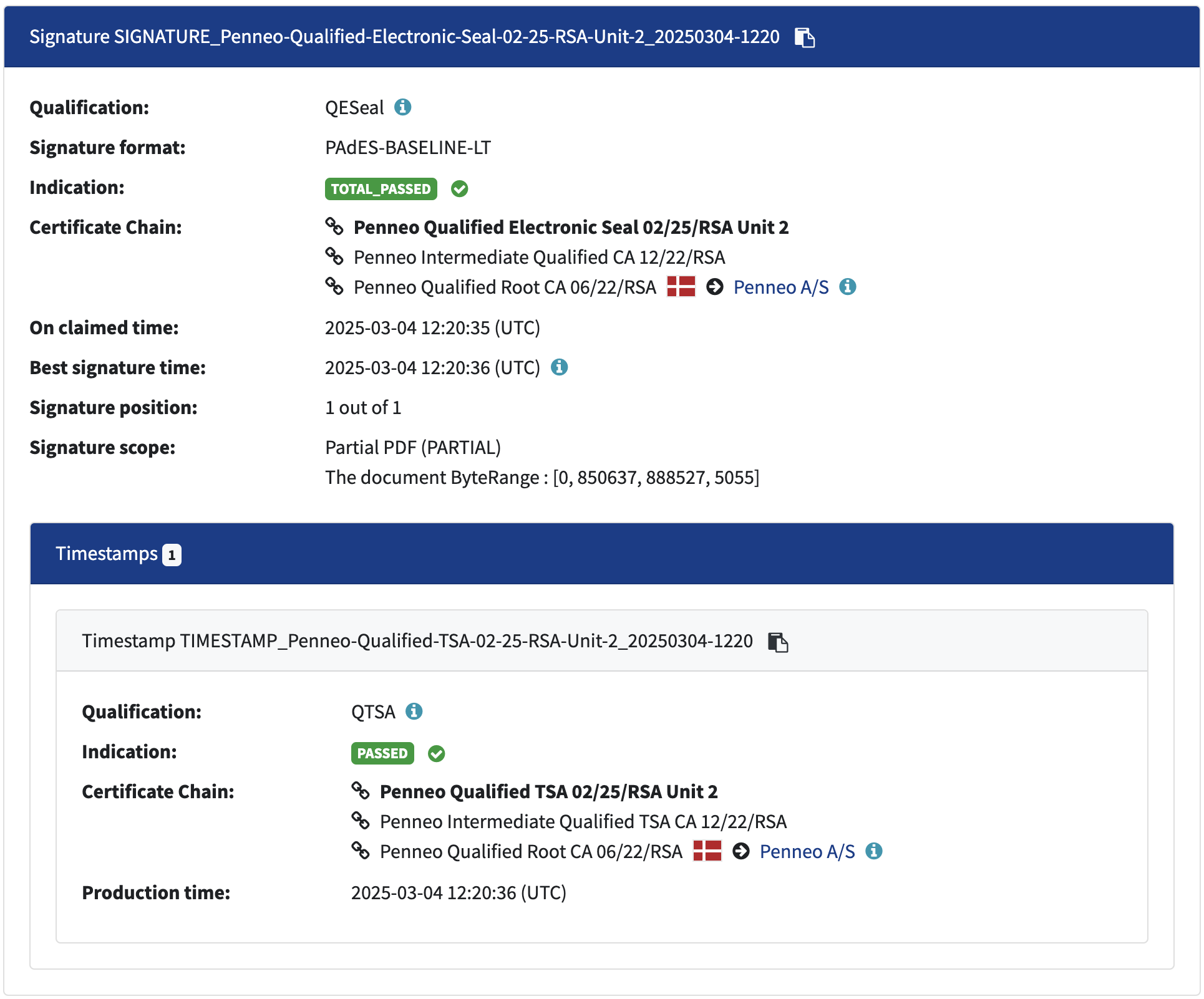
Task: Copy the timestamp ID to clipboard
Action: 778,642
